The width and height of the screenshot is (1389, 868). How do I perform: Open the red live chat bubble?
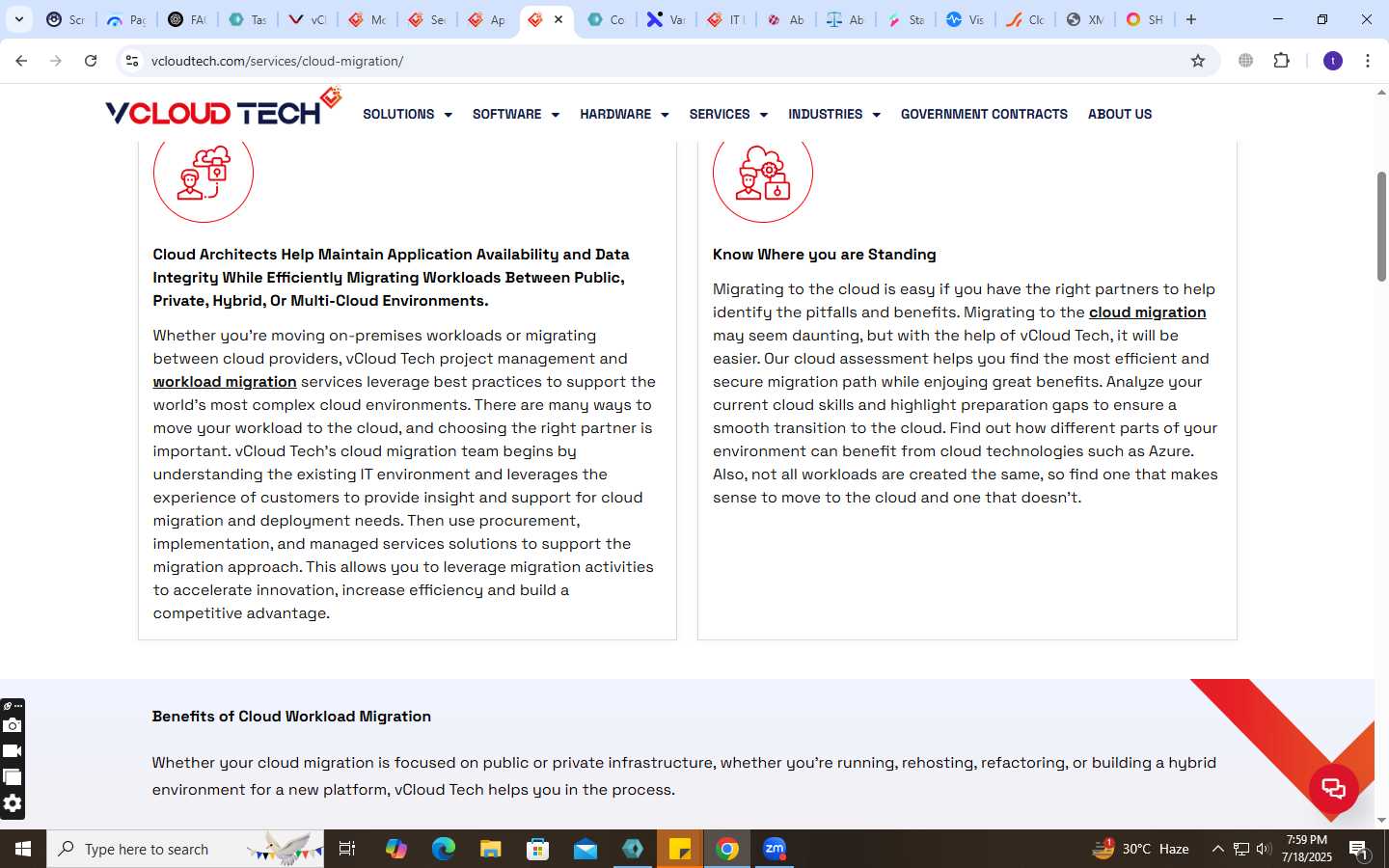coord(1334,788)
